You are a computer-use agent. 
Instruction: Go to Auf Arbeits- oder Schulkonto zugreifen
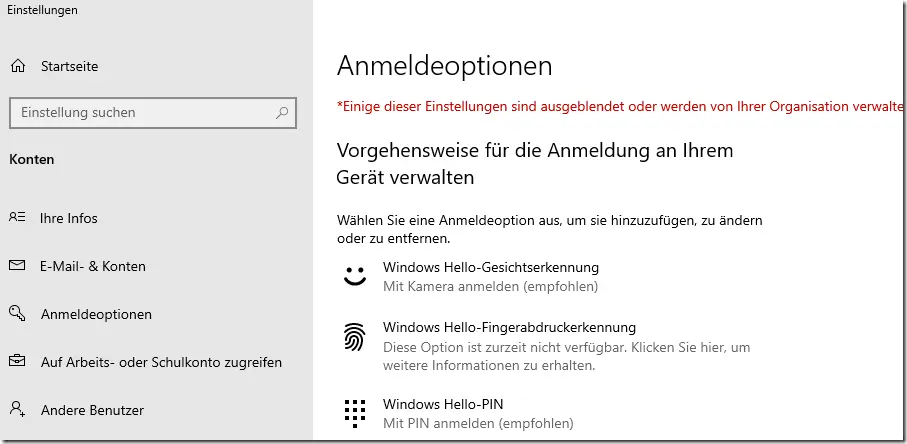pos(161,362)
